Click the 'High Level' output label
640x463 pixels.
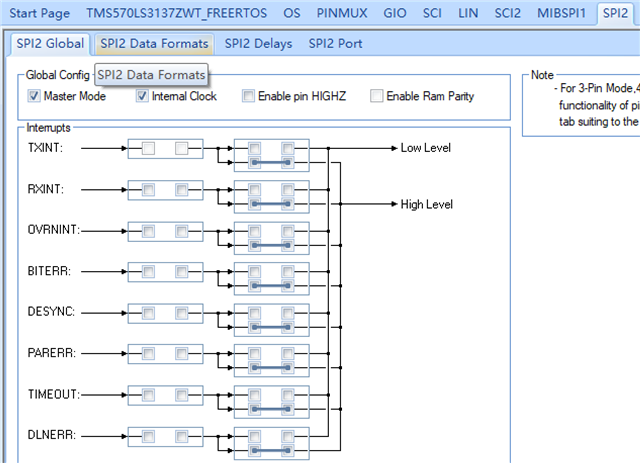(427, 204)
